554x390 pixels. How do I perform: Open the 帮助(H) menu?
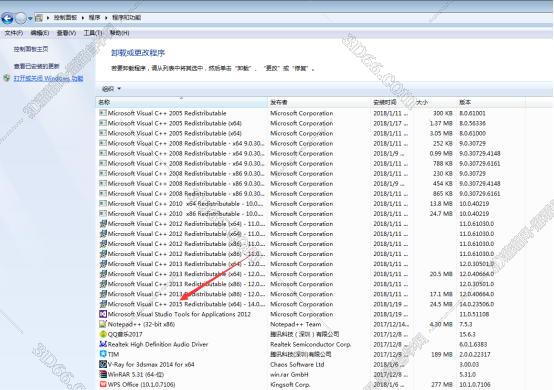point(119,33)
